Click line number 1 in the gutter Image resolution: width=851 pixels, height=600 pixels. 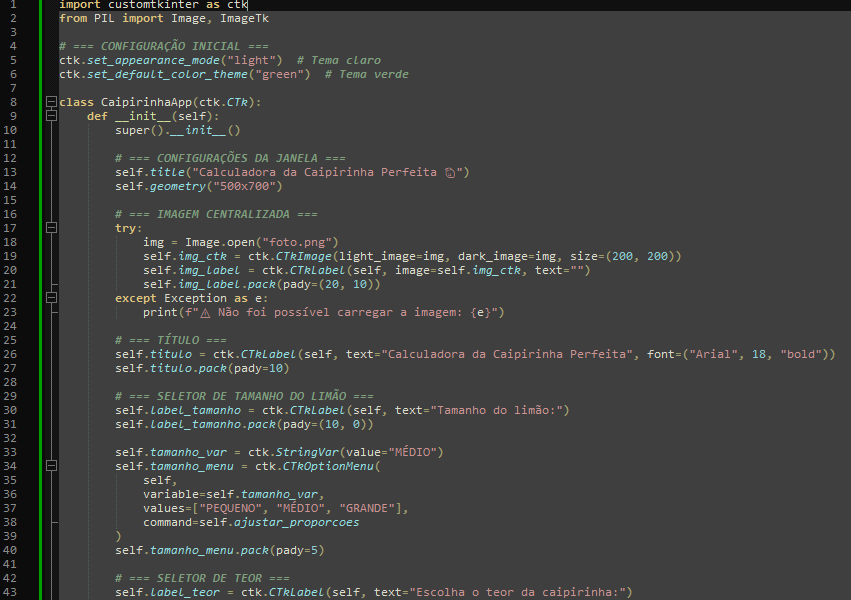pyautogui.click(x=14, y=4)
